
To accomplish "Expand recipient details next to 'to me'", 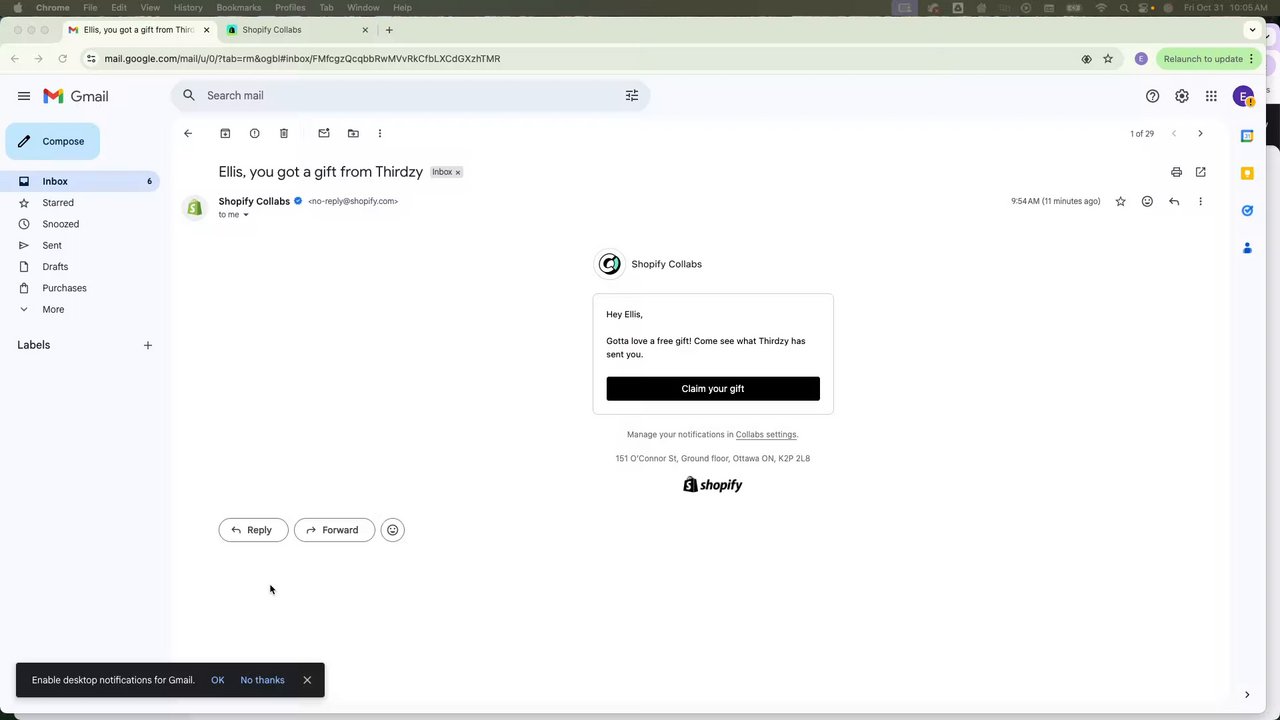I will coord(246,215).
